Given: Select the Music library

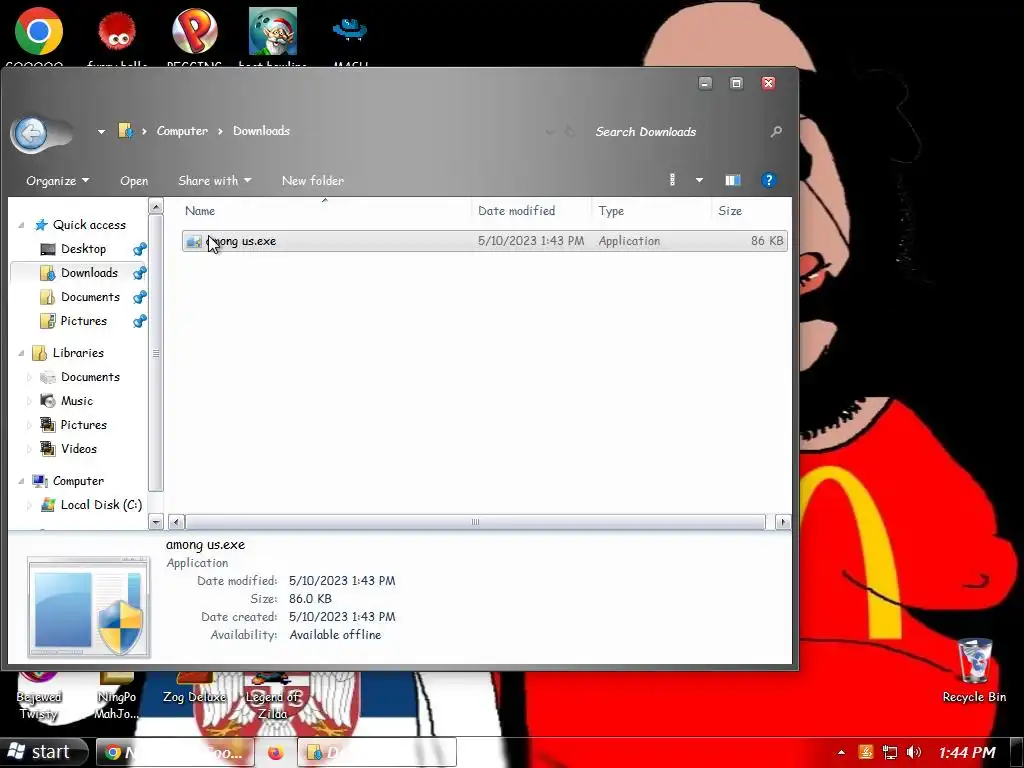Looking at the screenshot, I should click(x=76, y=401).
